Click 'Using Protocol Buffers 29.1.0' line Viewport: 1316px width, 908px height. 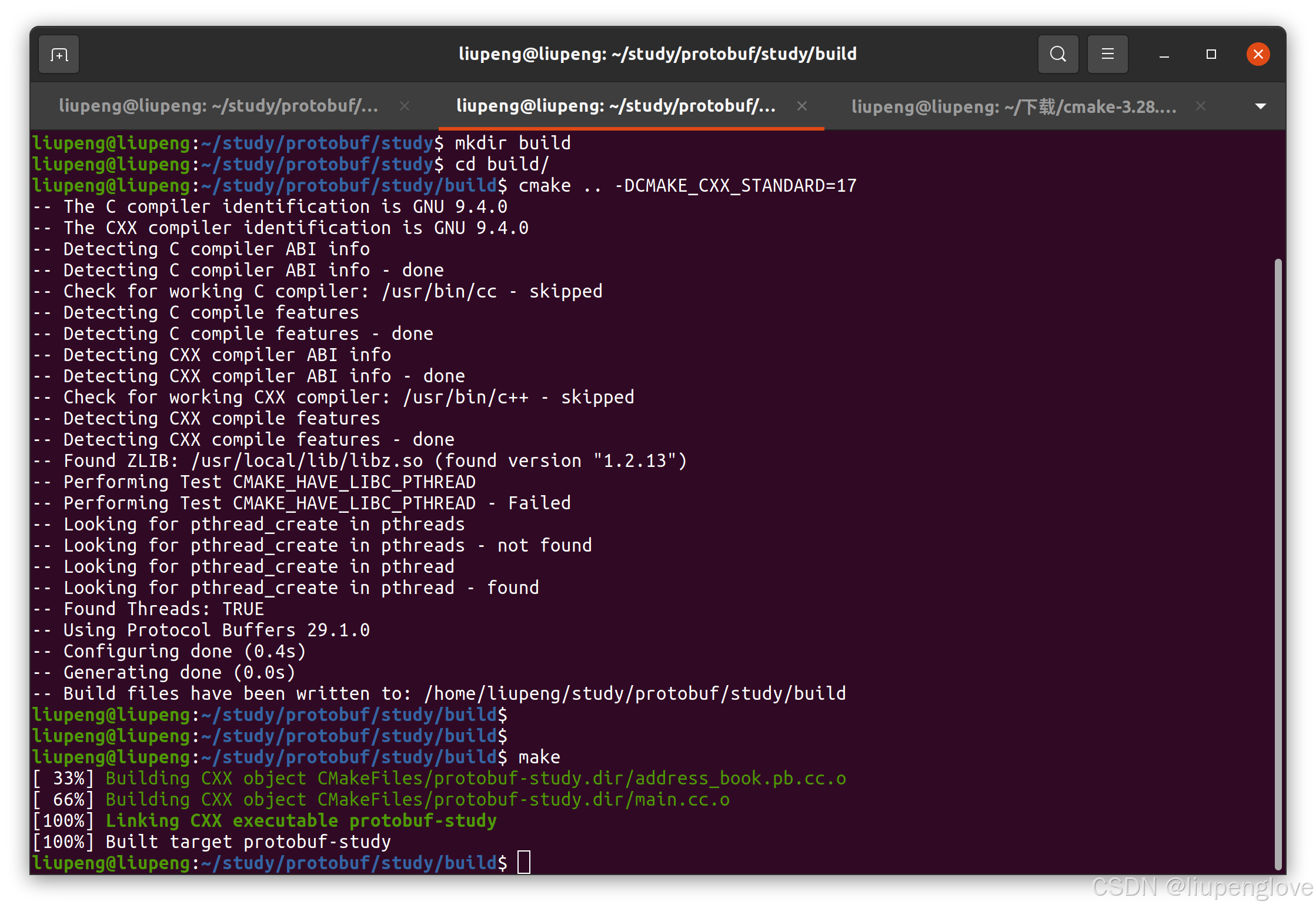201,630
